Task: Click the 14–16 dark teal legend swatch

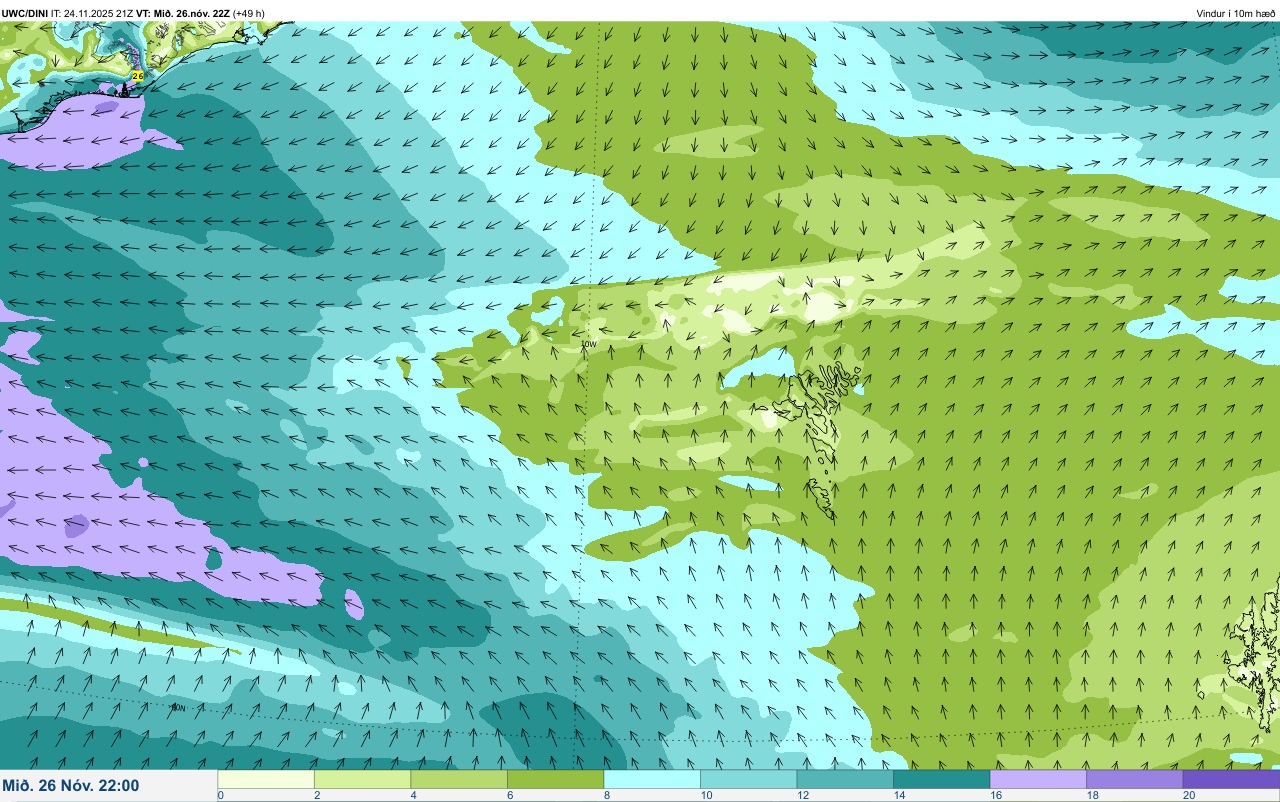Action: (942, 779)
